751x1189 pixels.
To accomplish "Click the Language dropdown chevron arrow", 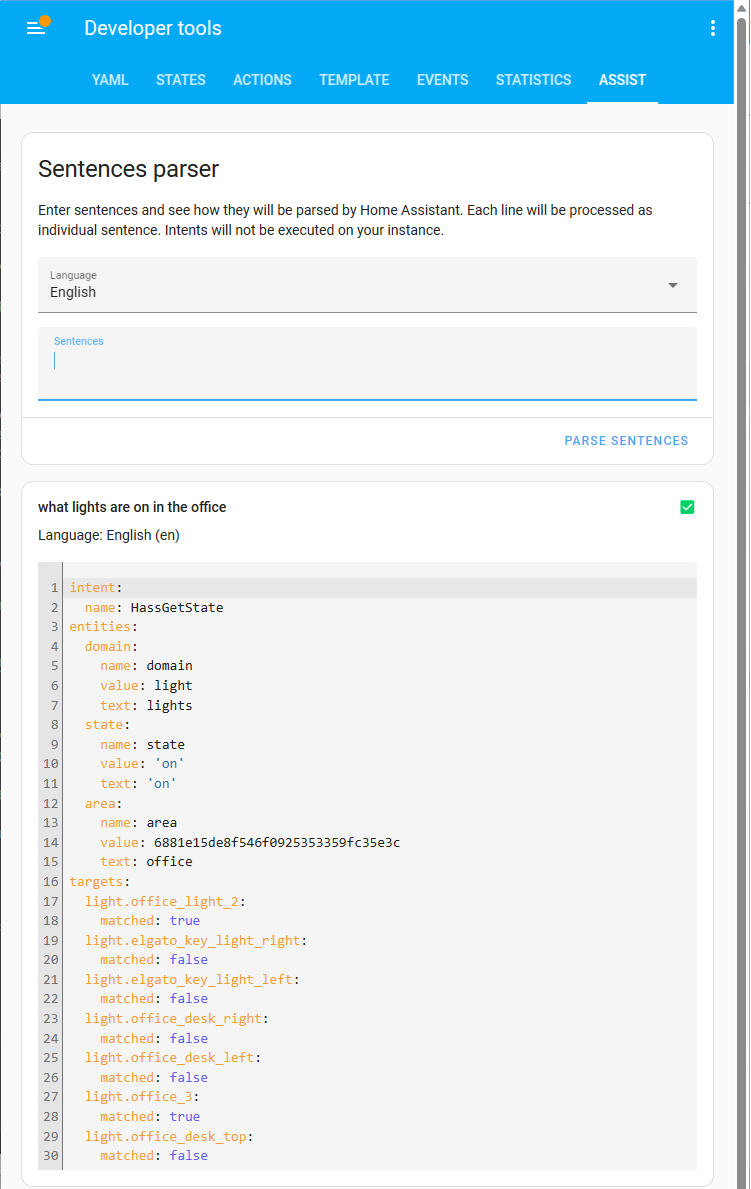I will click(672, 284).
